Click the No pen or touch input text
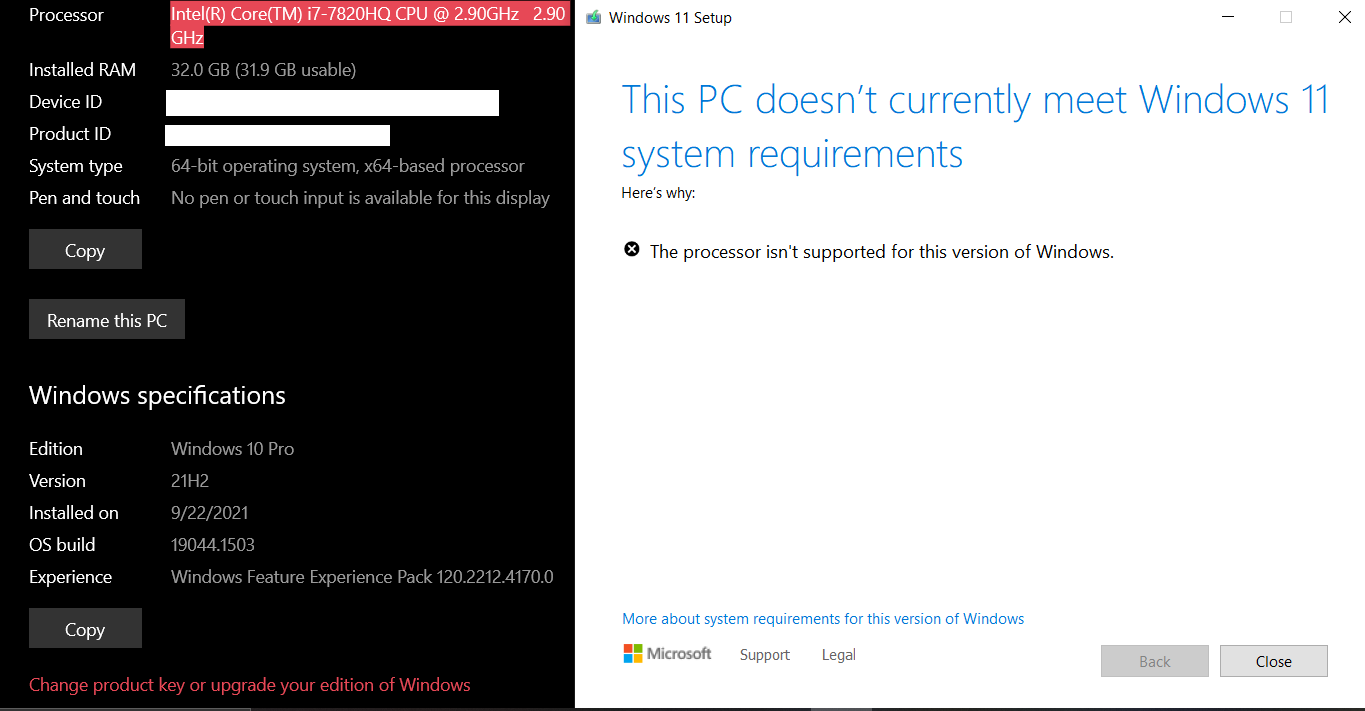The height and width of the screenshot is (711, 1365). point(360,198)
